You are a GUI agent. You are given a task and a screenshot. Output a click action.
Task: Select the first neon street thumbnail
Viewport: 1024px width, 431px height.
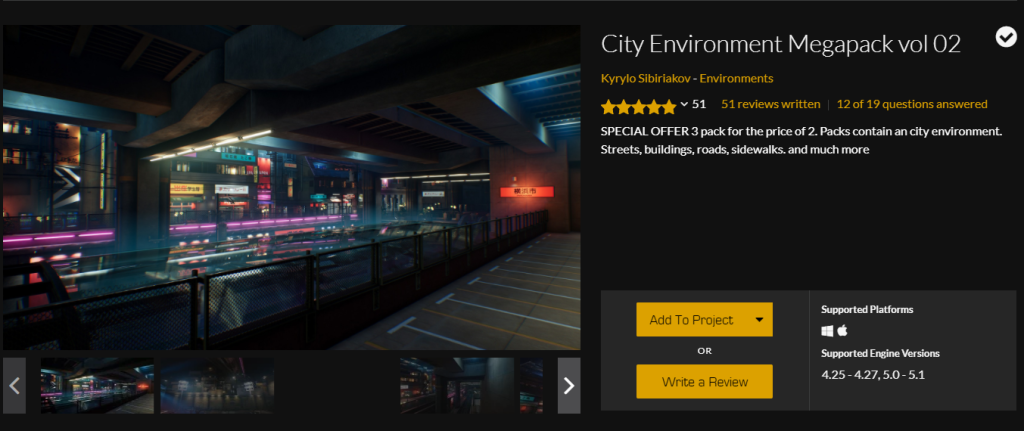pyautogui.click(x=97, y=385)
